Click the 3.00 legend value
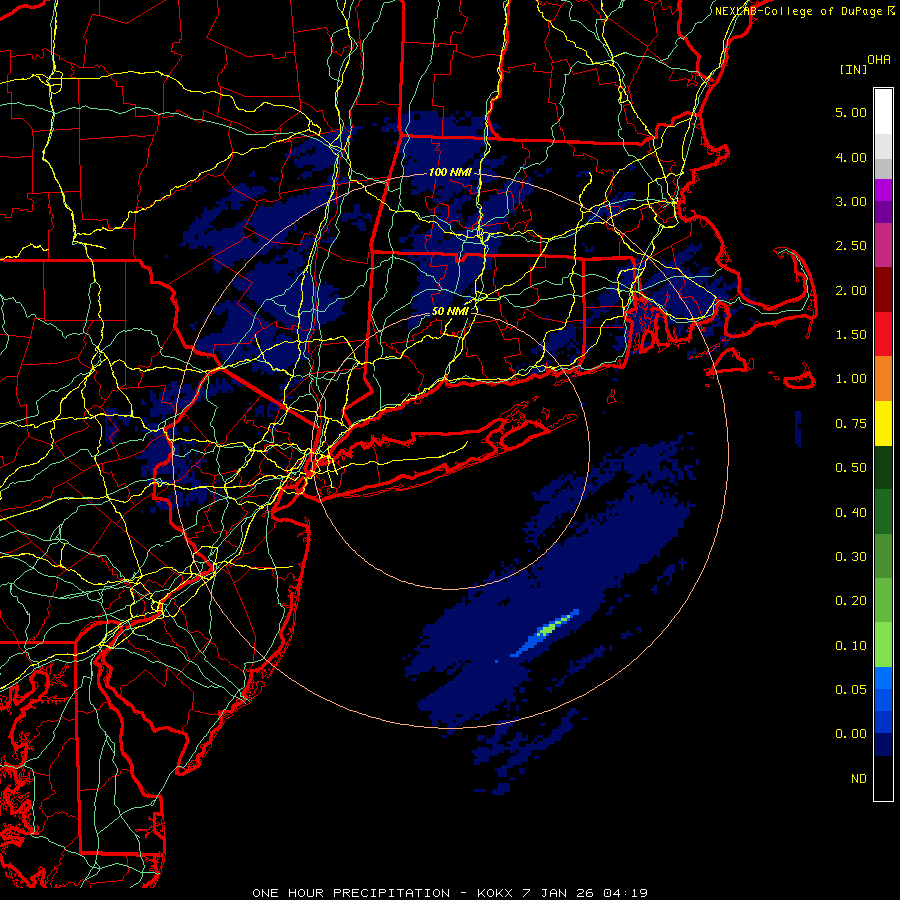 tap(851, 201)
